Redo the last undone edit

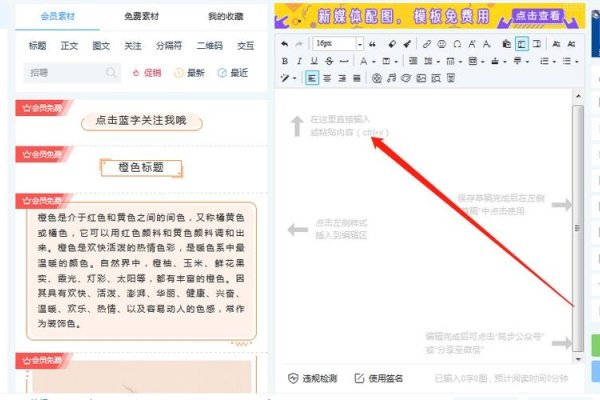coord(299,44)
